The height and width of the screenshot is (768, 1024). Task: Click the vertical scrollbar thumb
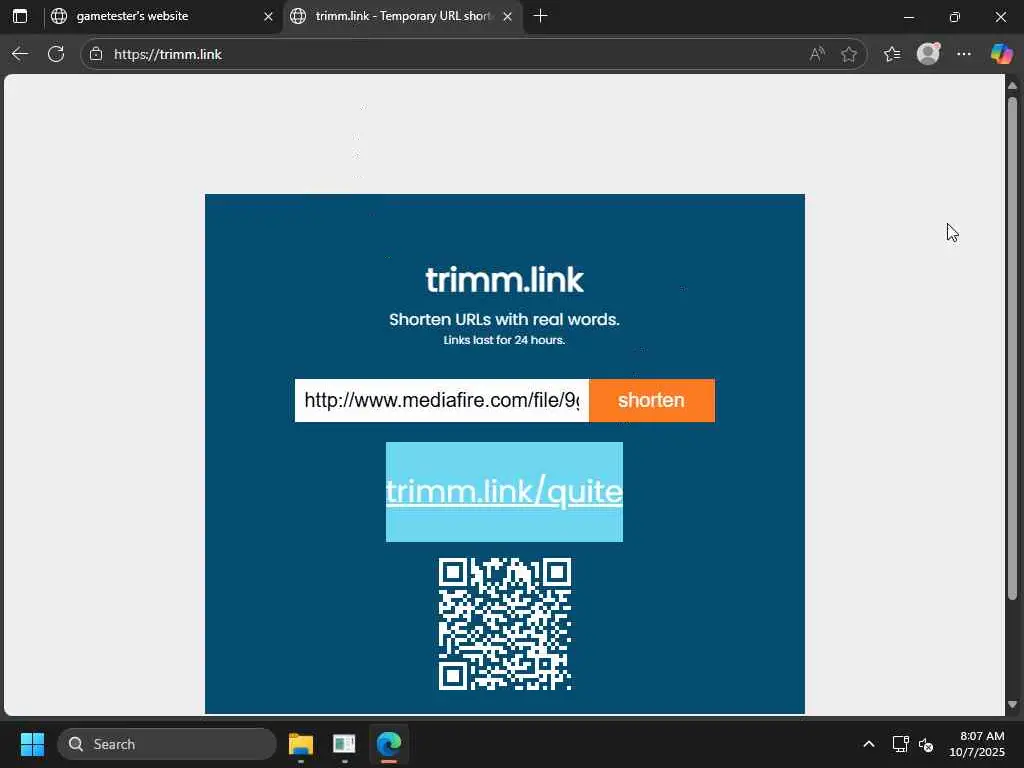1012,348
